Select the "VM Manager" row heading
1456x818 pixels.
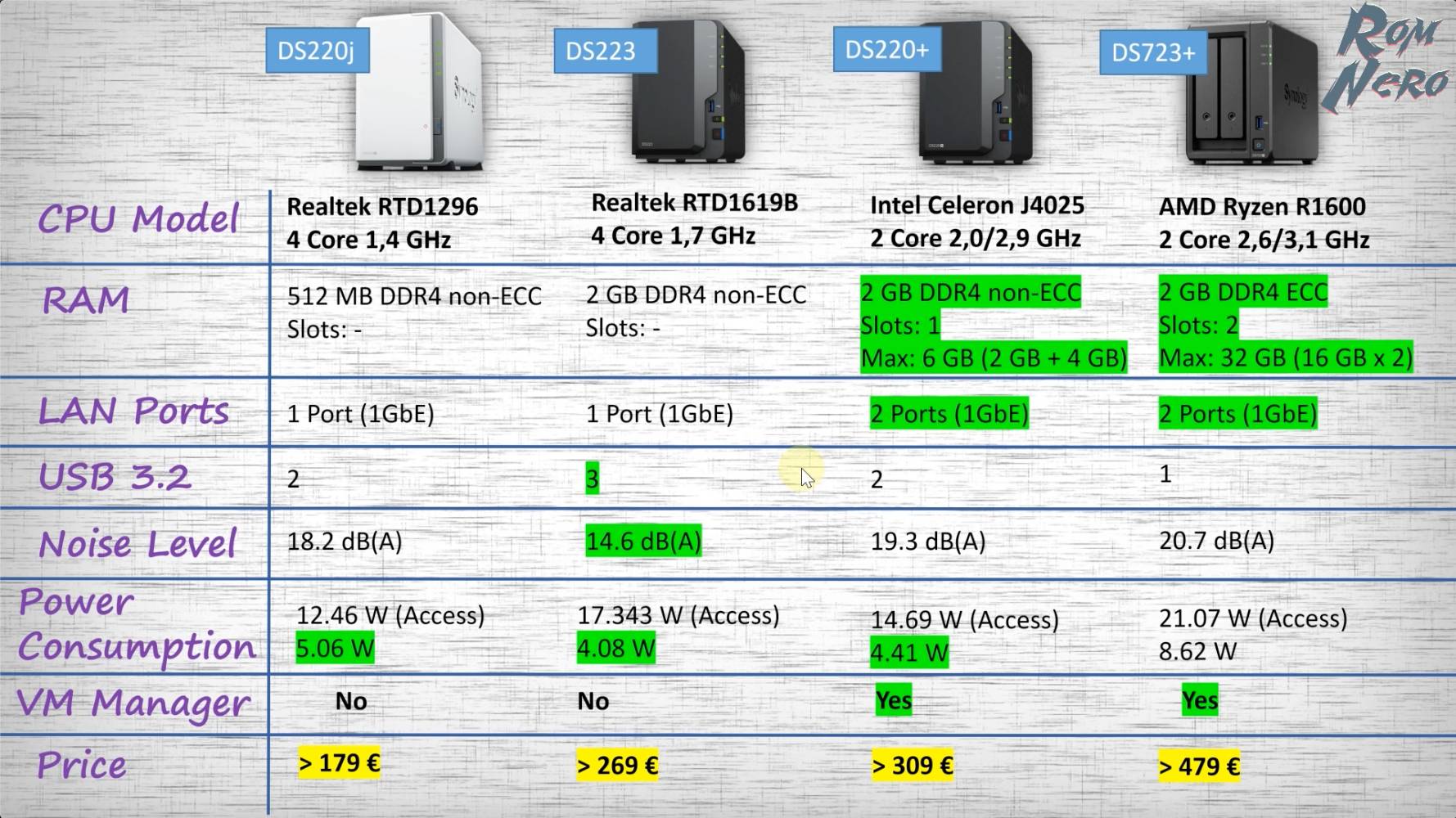(x=133, y=703)
